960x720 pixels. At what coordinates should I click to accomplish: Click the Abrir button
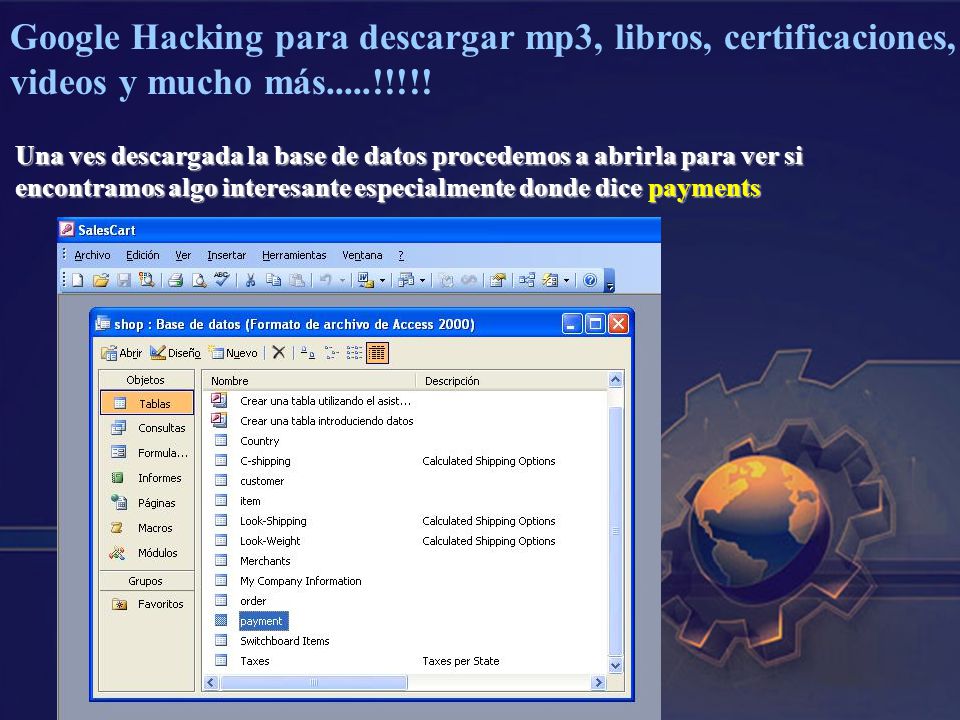click(122, 353)
